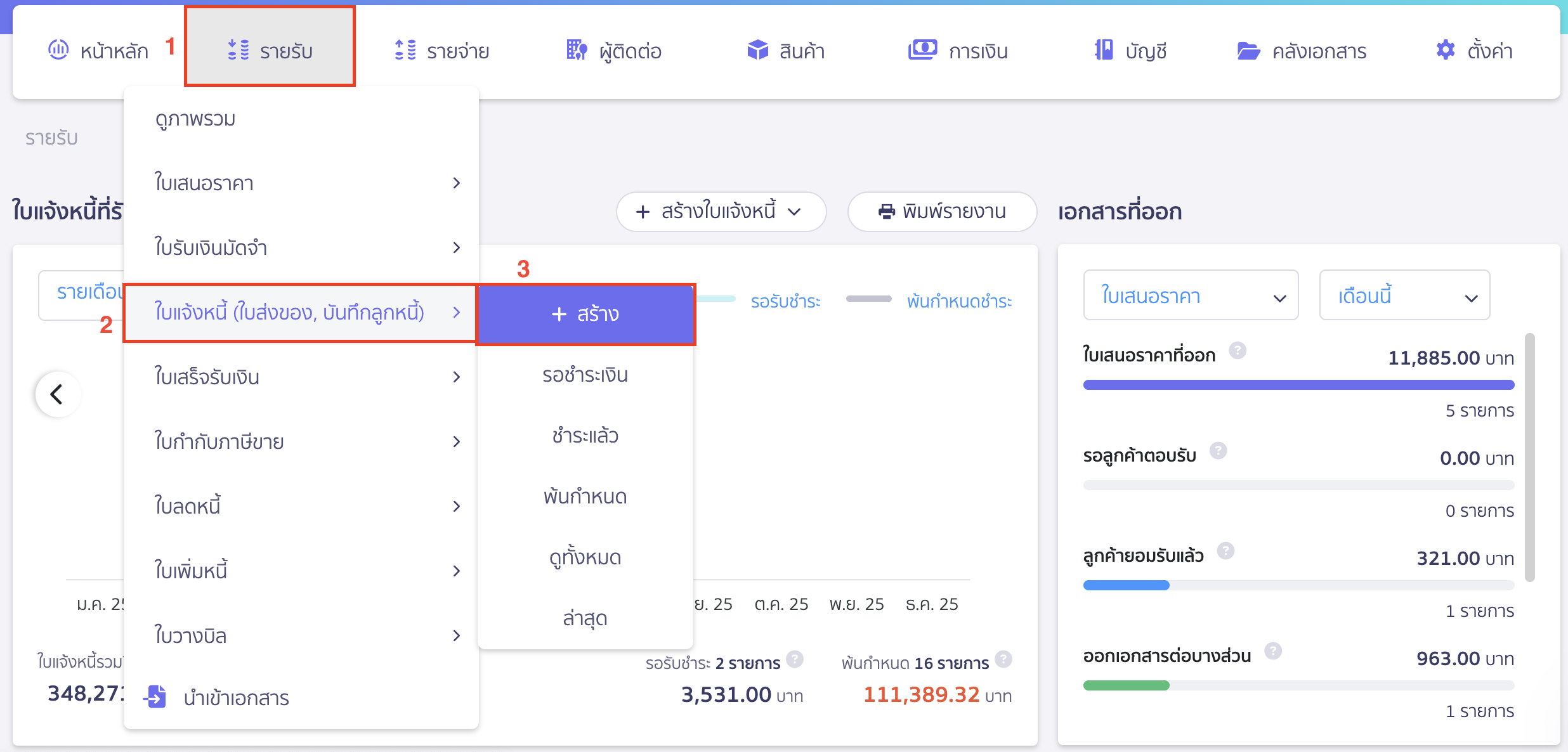Viewport: 1568px width, 752px height.
Task: Click the สินค้า product box icon
Action: 757,49
